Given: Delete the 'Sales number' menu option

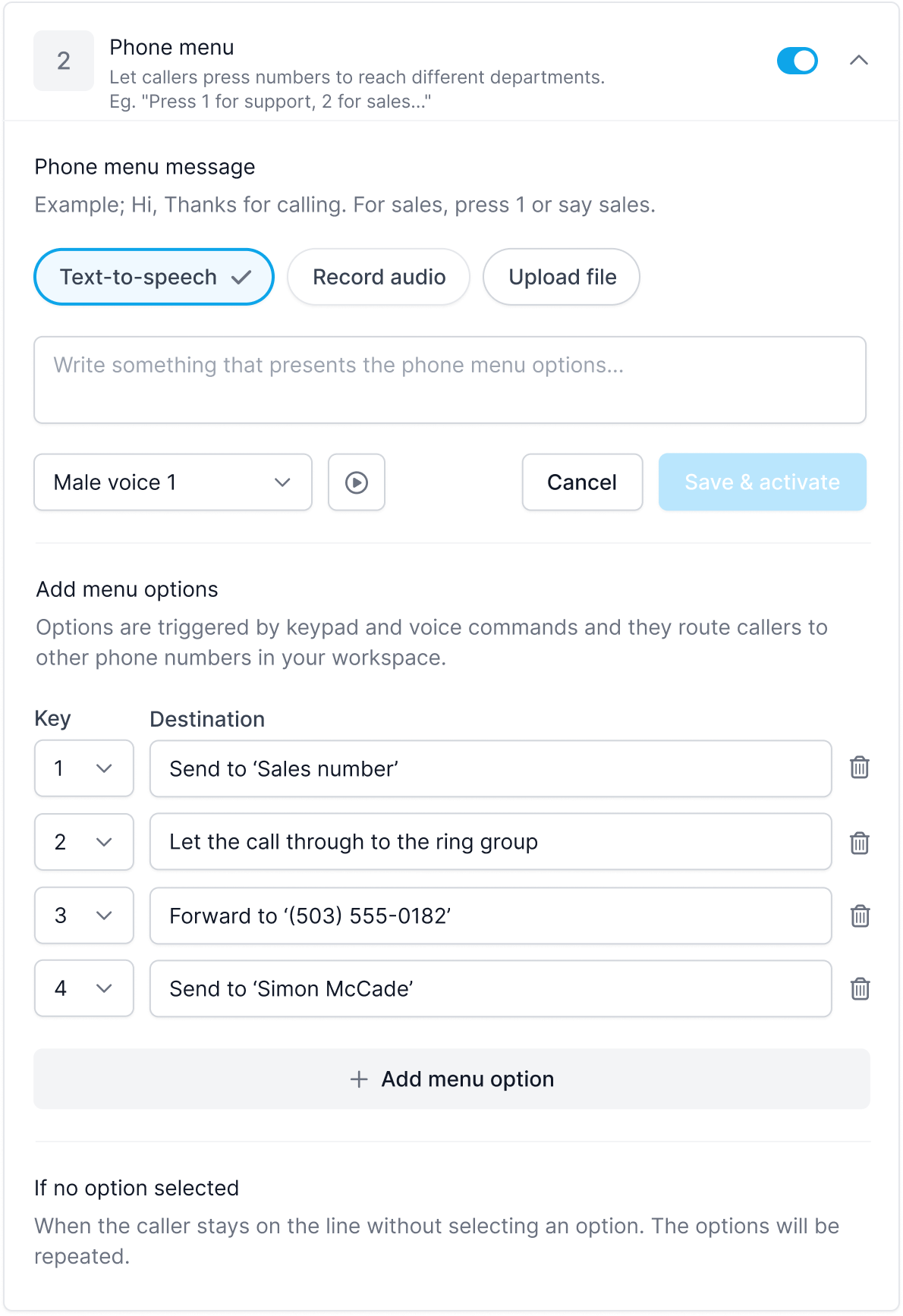Looking at the screenshot, I should (x=859, y=768).
